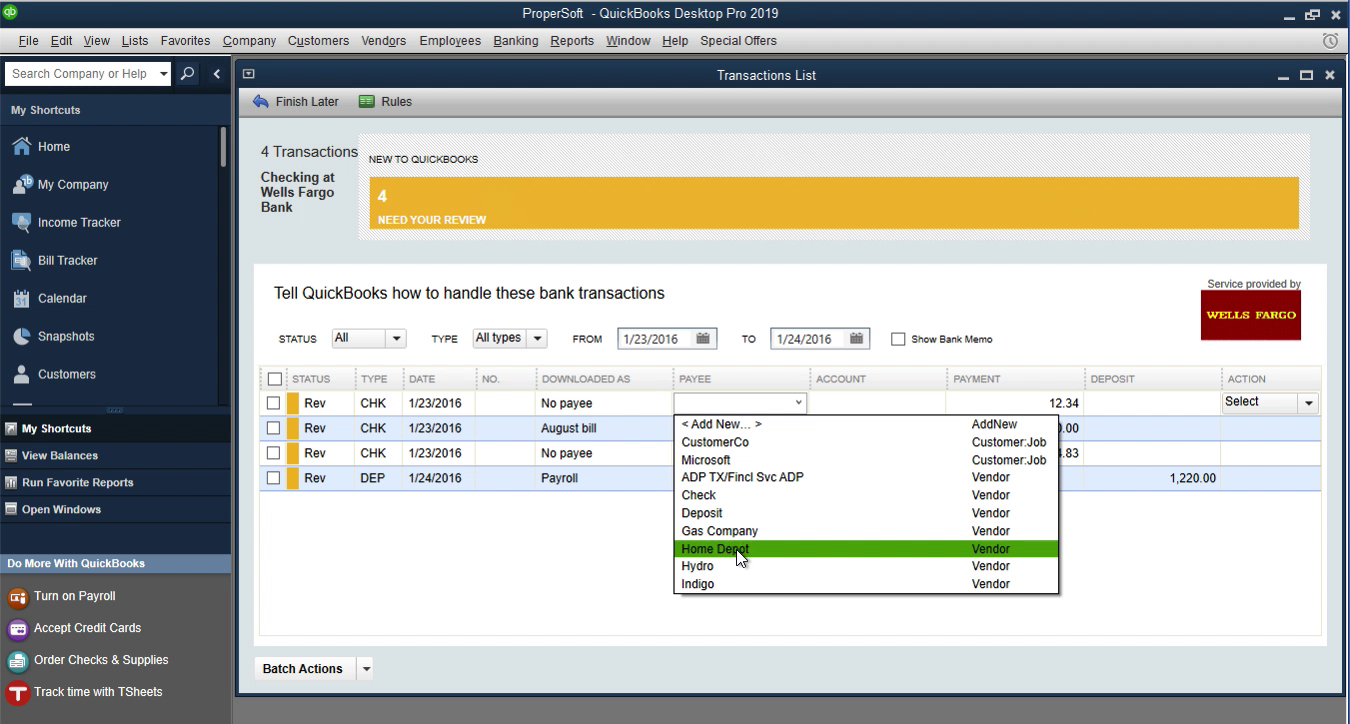Click the Open Windows panel icon
Viewport: 1350px width, 724px height.
click(11, 509)
